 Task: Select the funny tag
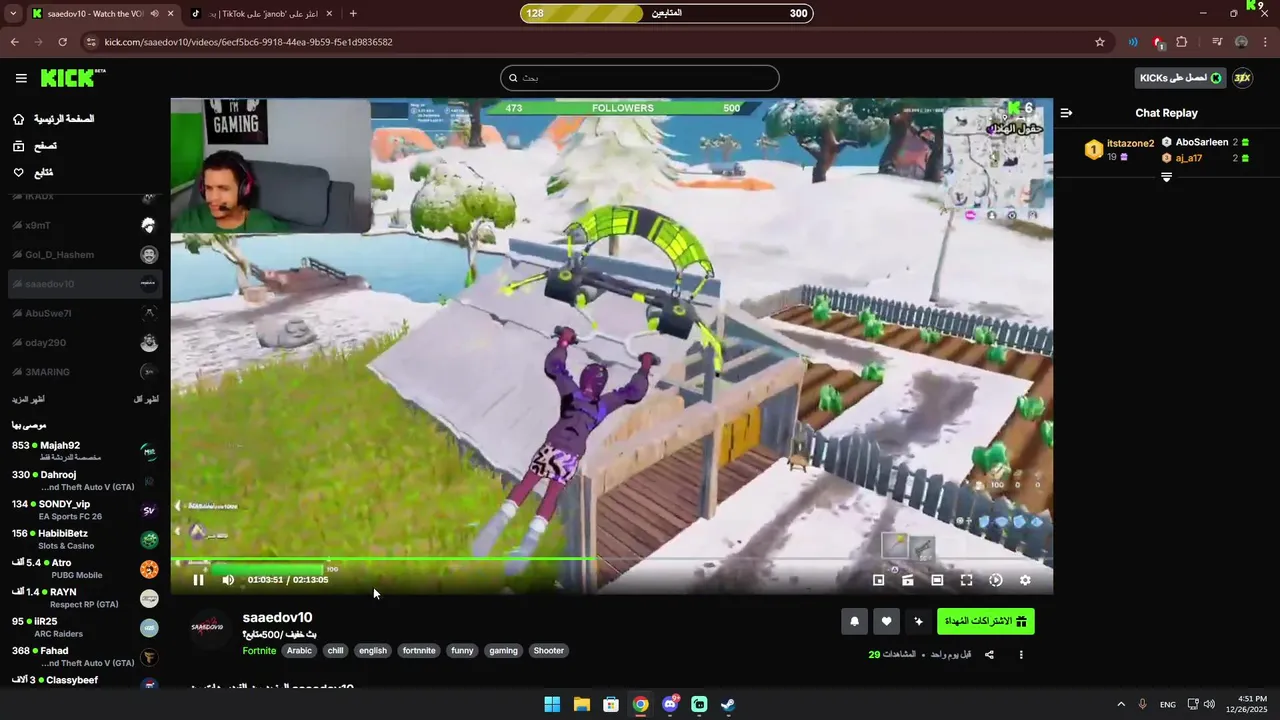(462, 651)
